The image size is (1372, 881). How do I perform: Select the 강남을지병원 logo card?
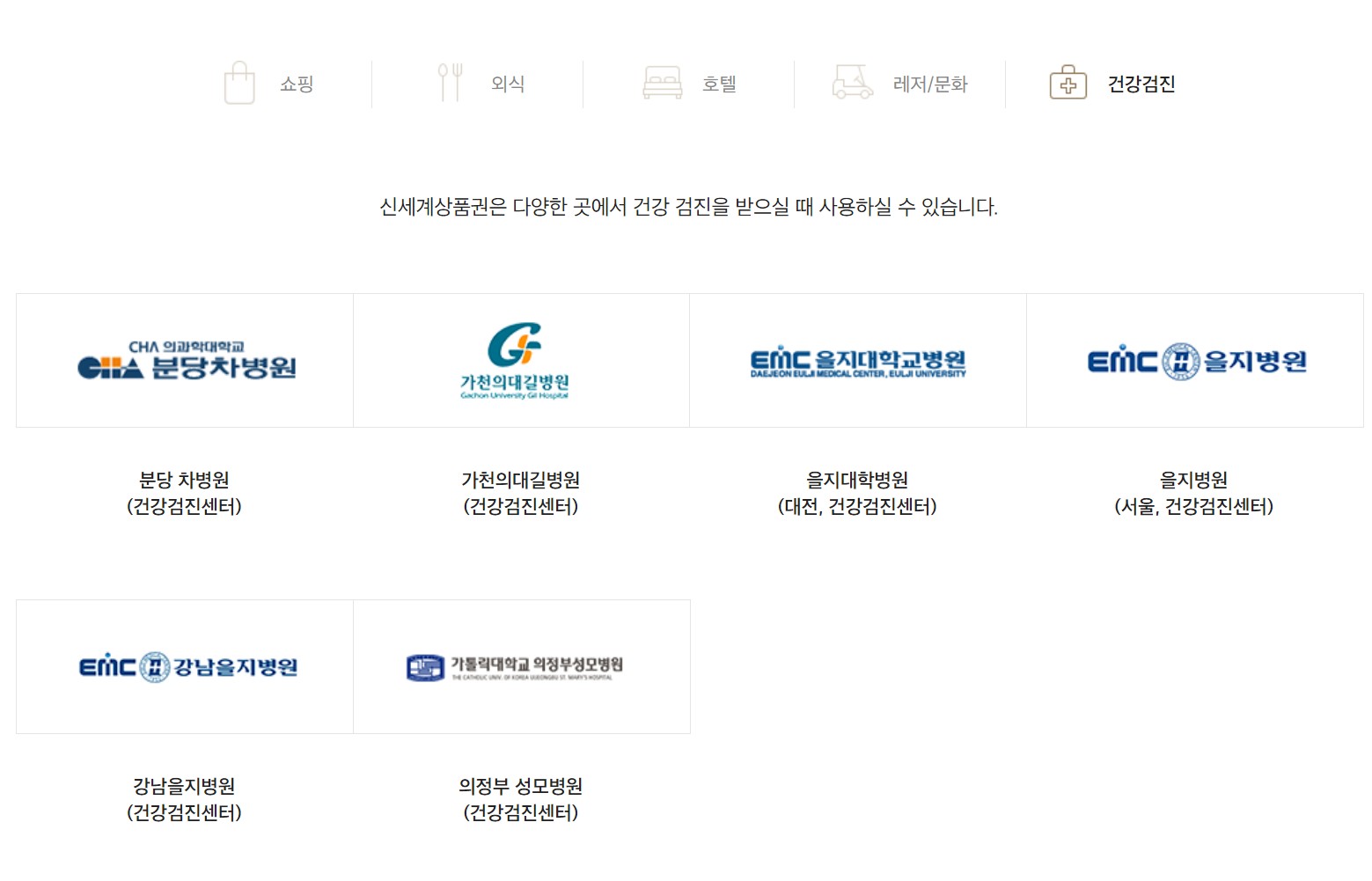tap(185, 667)
